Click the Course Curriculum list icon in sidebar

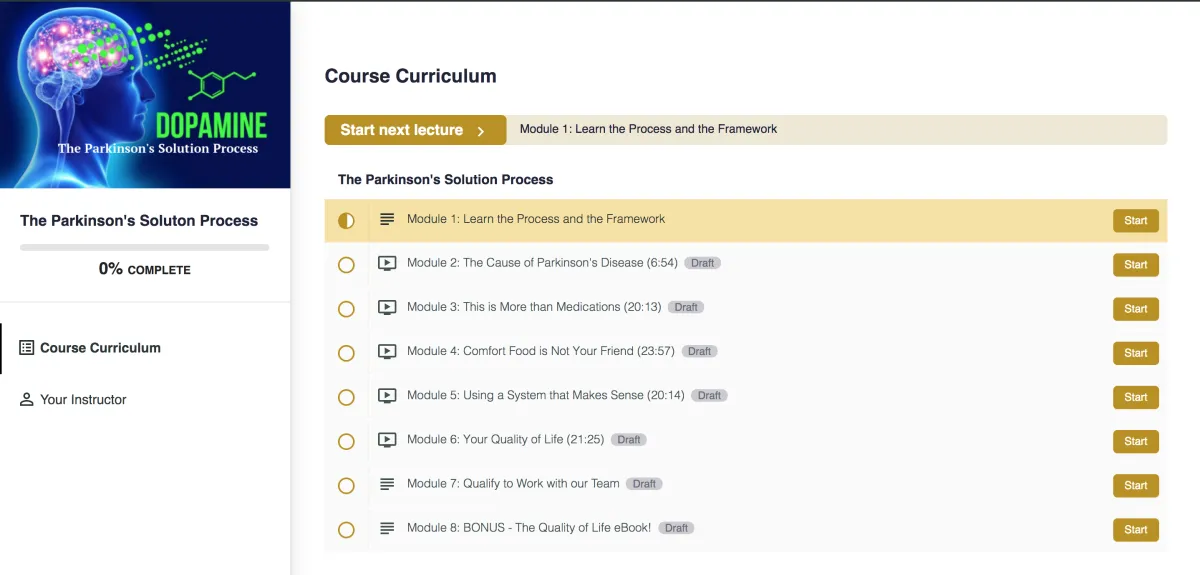[27, 348]
